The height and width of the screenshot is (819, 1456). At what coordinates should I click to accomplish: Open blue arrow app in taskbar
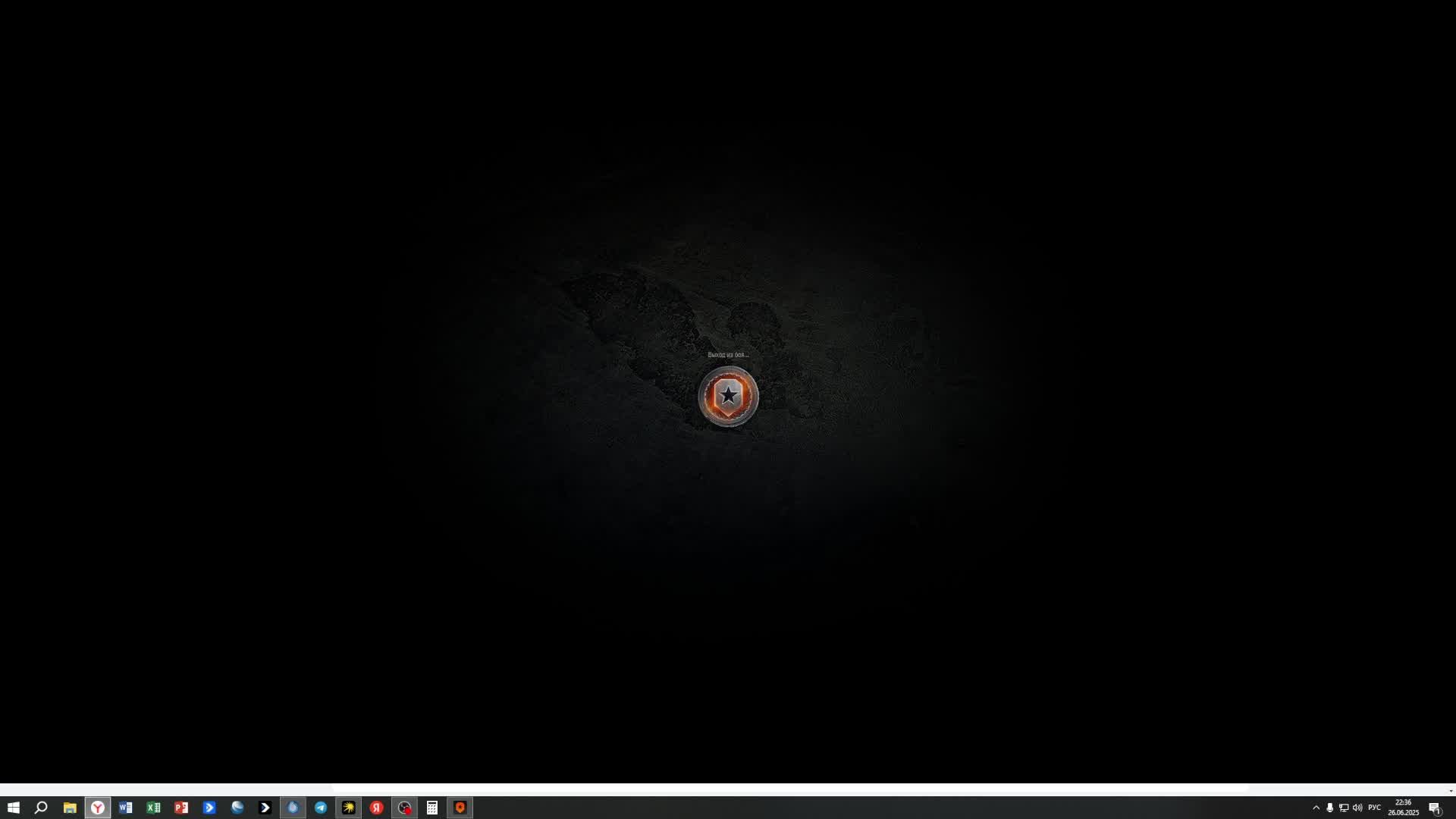[x=209, y=808]
